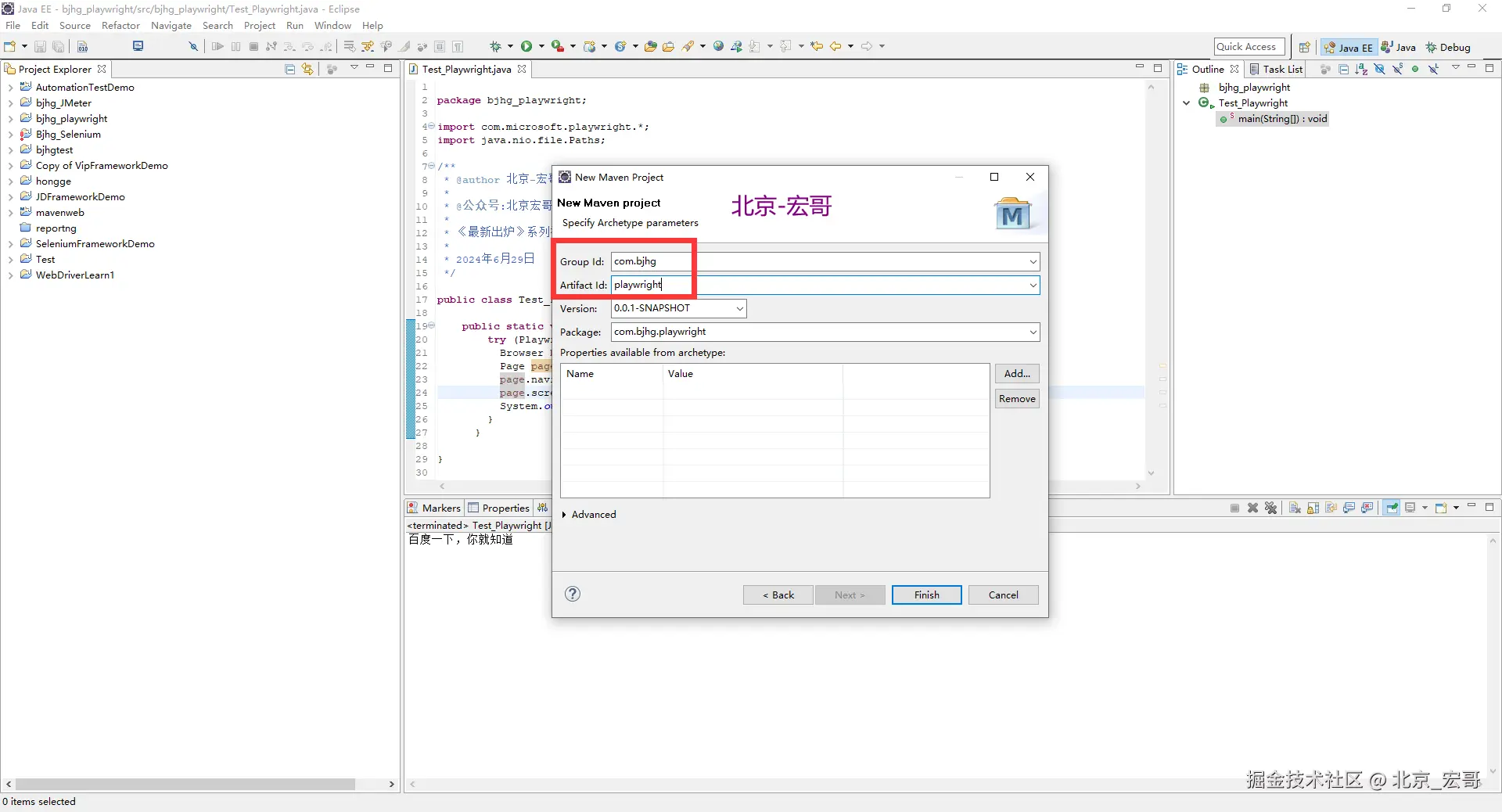The image size is (1502, 812).
Task: Click the Quick Access search field
Action: (1249, 47)
